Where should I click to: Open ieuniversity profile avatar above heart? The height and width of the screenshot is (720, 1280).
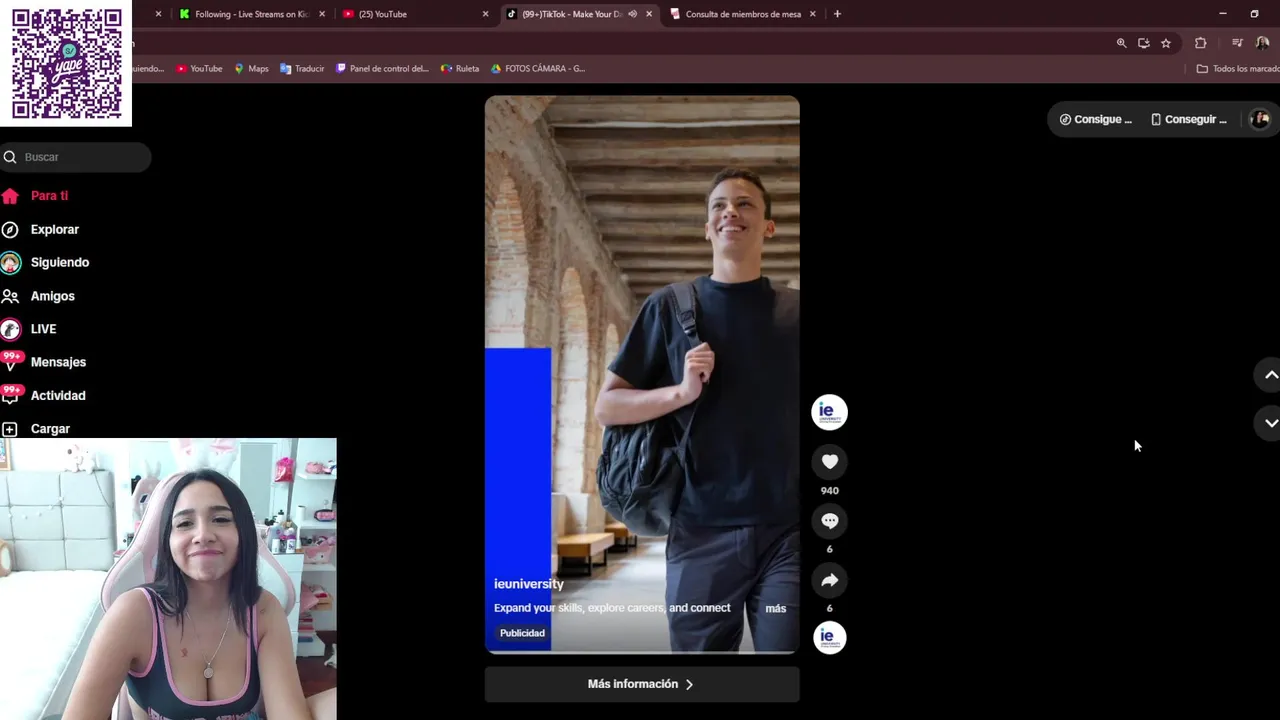[x=829, y=412]
